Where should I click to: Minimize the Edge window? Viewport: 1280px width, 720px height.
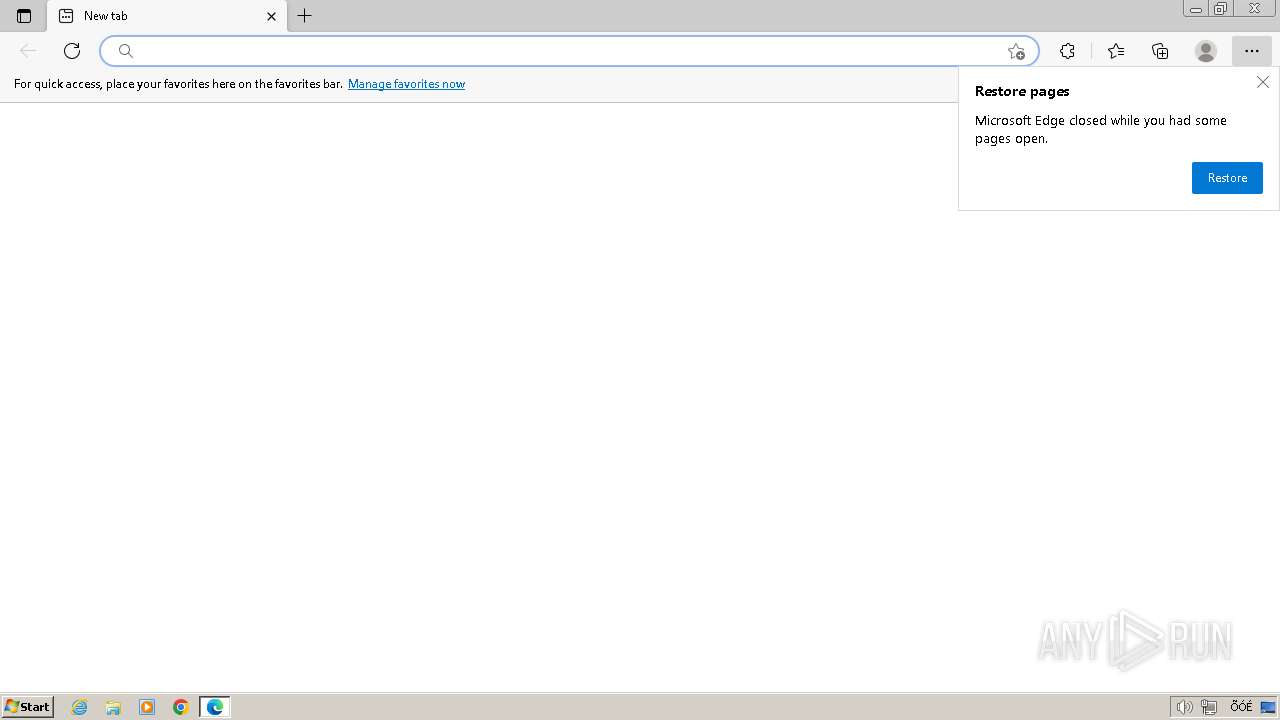[x=1196, y=9]
